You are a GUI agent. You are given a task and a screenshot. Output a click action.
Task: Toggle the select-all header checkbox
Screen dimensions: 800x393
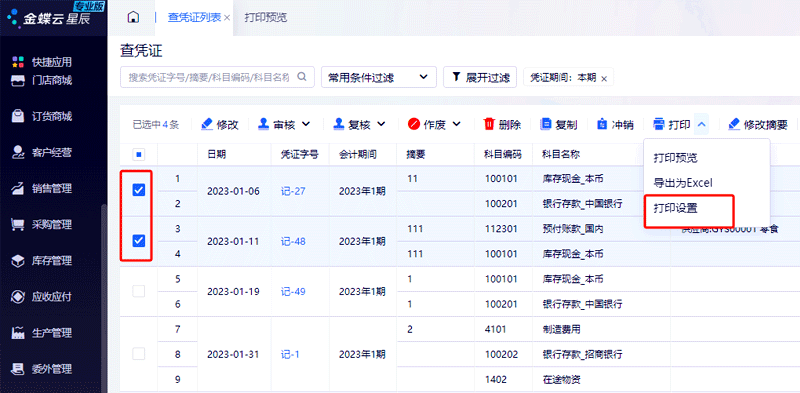[x=138, y=154]
